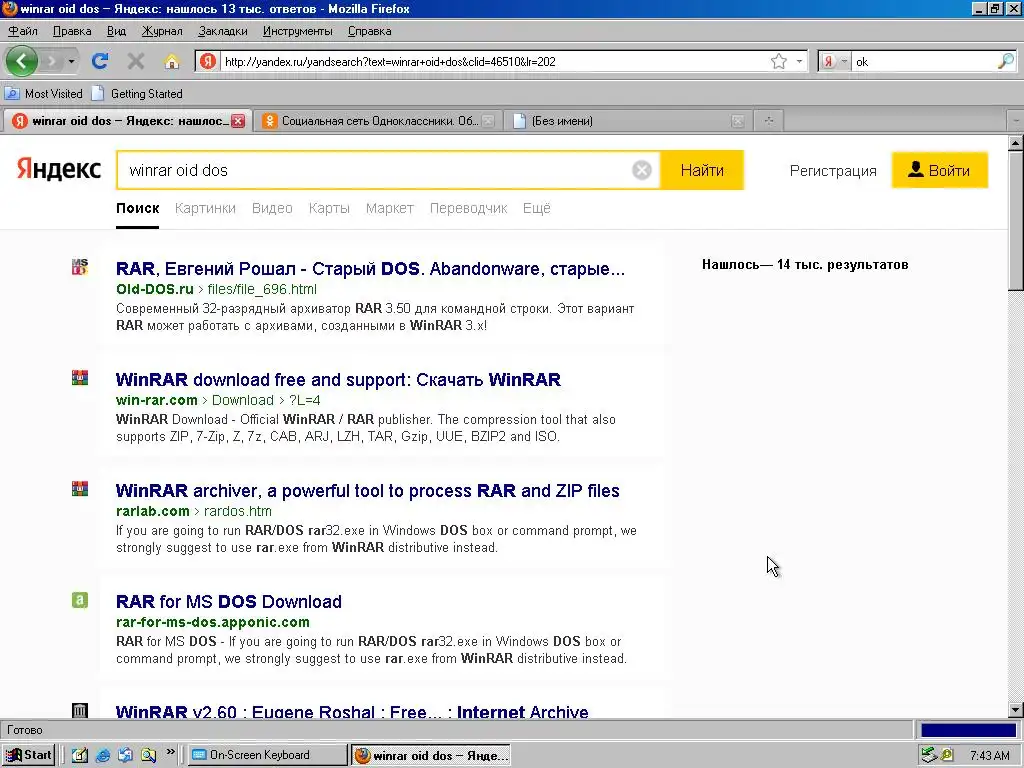Open the Регистрация link

[833, 171]
